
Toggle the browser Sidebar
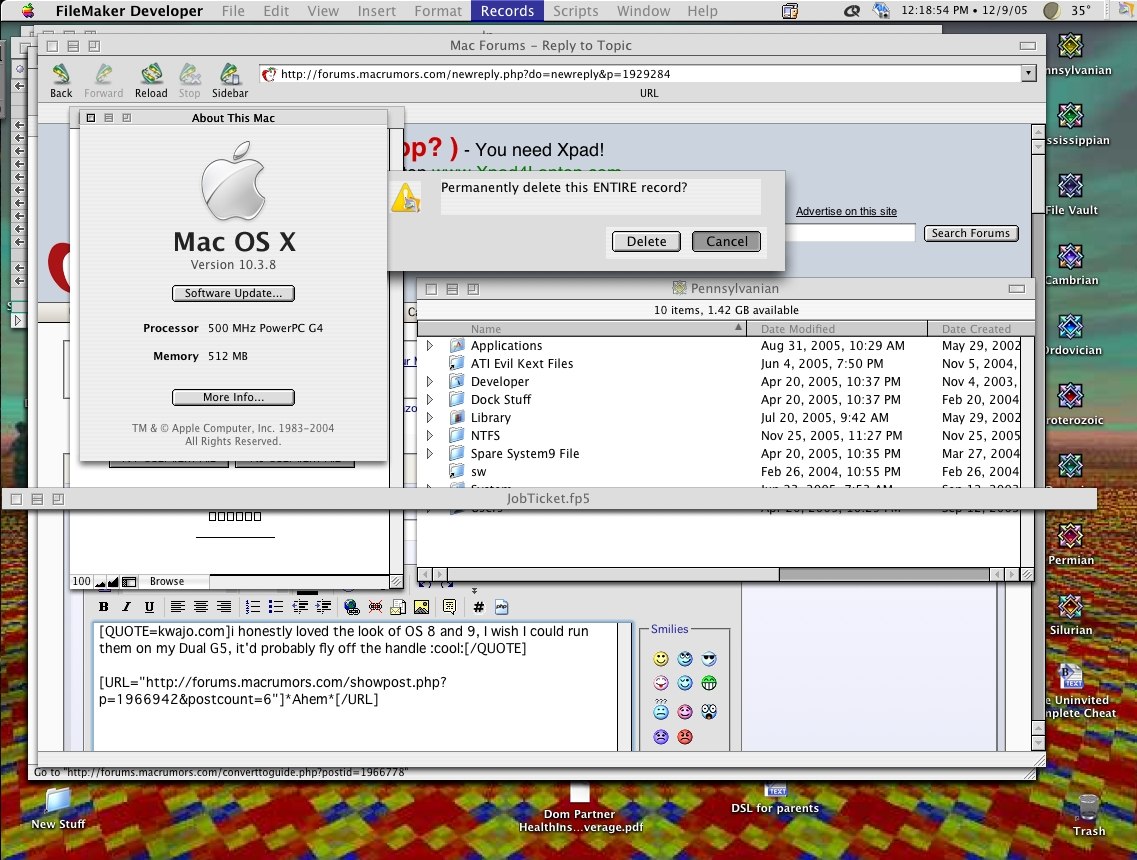click(230, 80)
